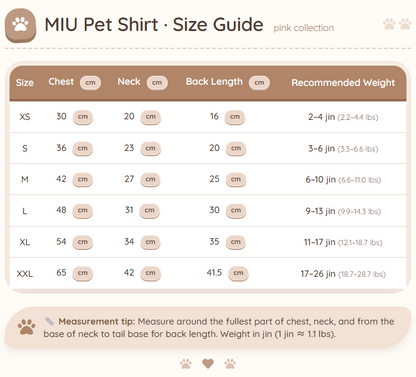Image resolution: width=416 pixels, height=377 pixels.
Task: Select the Size column header
Action: coord(25,83)
